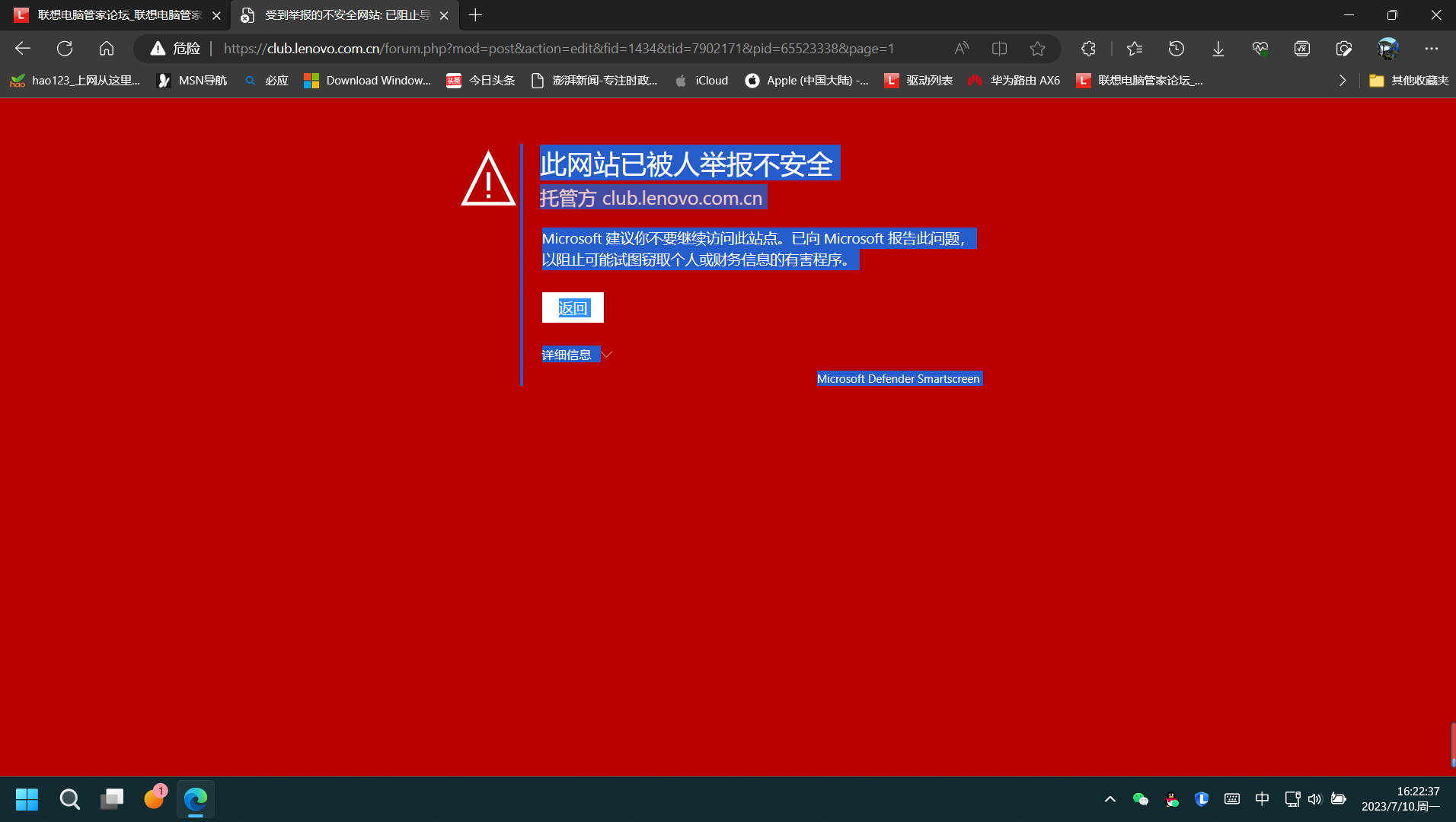The width and height of the screenshot is (1456, 822).
Task: Toggle the 中 input method indicator
Action: pos(1262,799)
